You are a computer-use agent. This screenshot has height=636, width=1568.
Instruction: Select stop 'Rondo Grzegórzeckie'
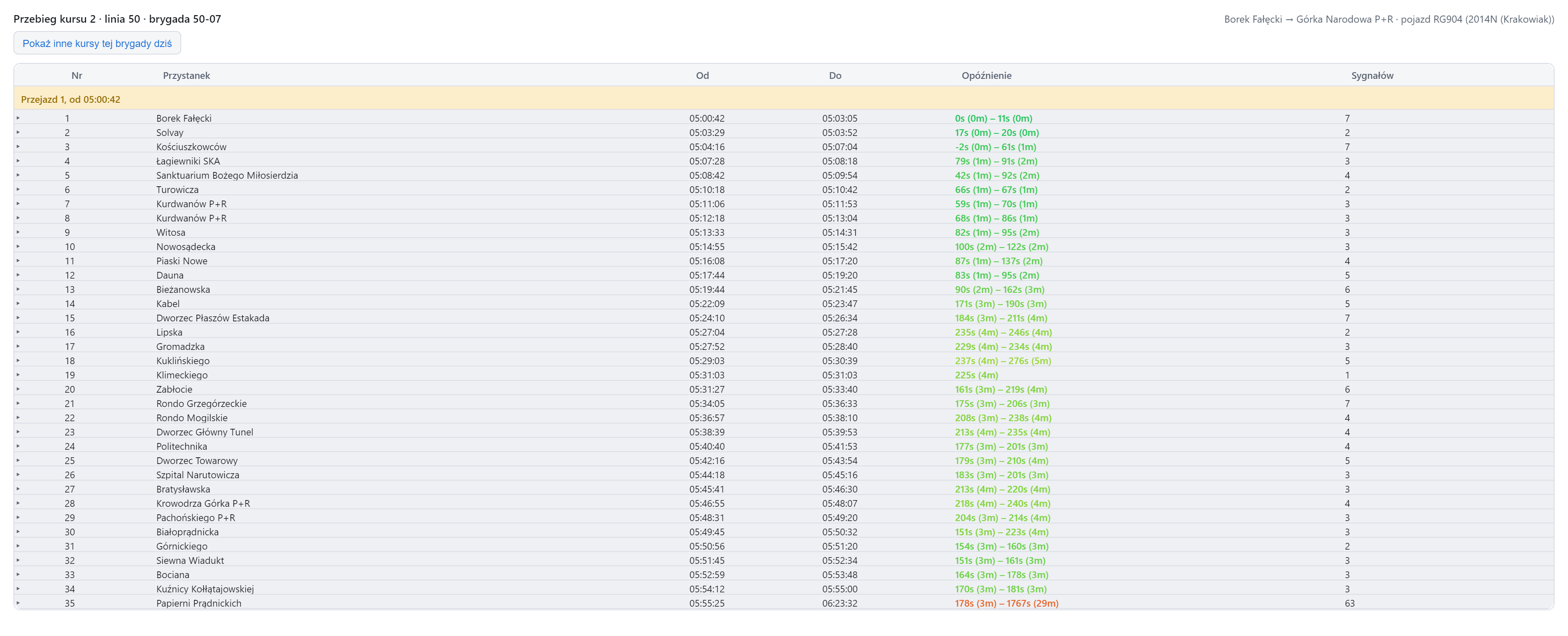[x=202, y=403]
